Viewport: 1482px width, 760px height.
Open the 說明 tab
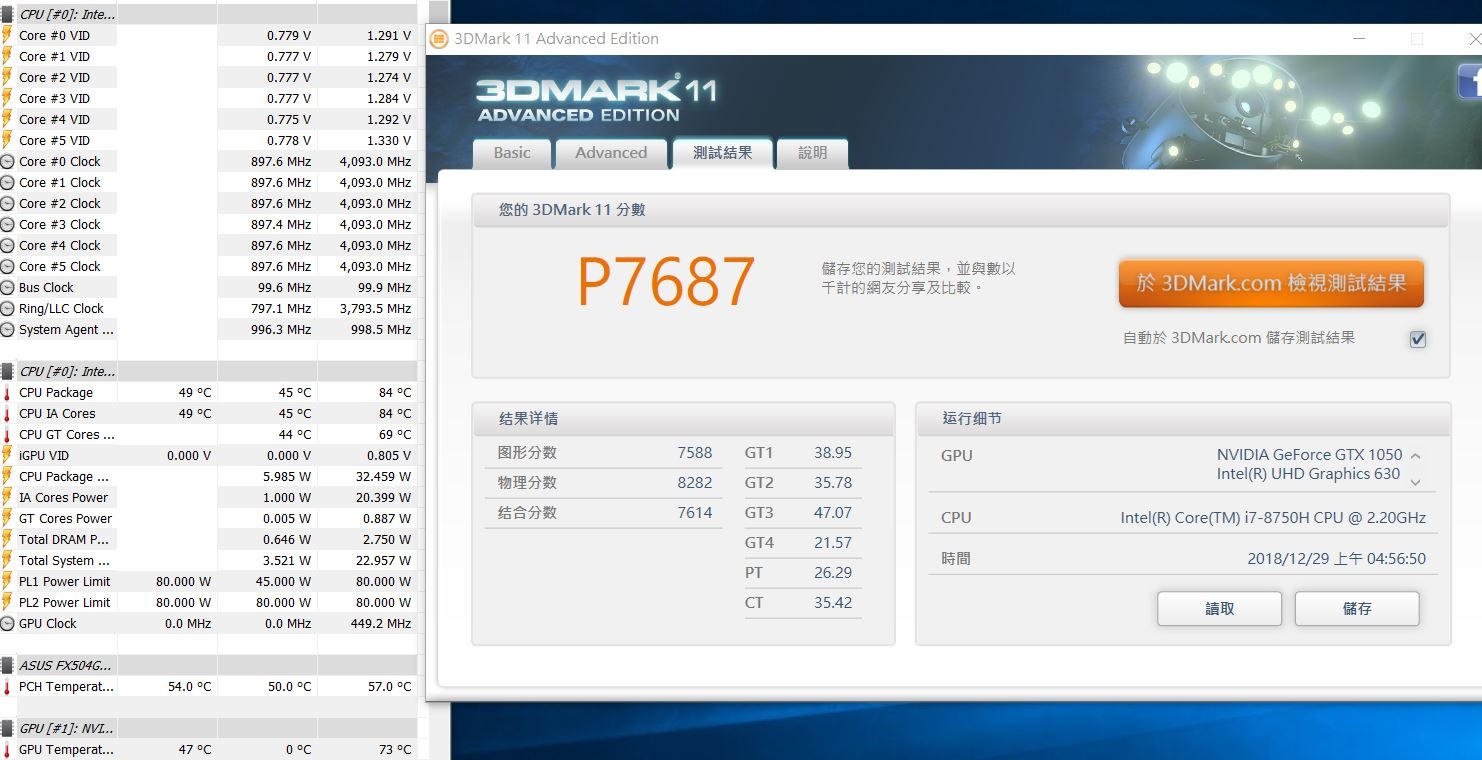tap(812, 153)
